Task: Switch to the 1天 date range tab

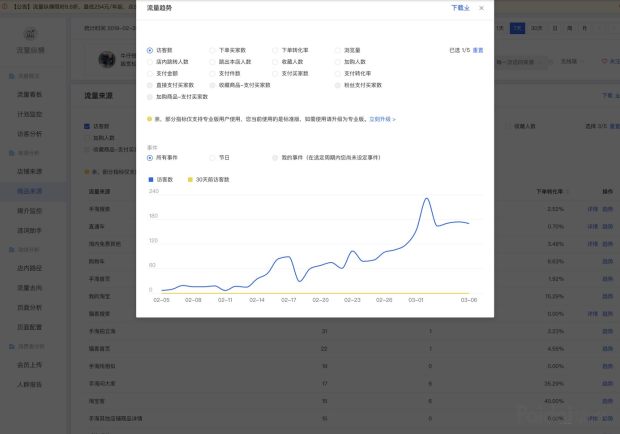Action: 500,28
